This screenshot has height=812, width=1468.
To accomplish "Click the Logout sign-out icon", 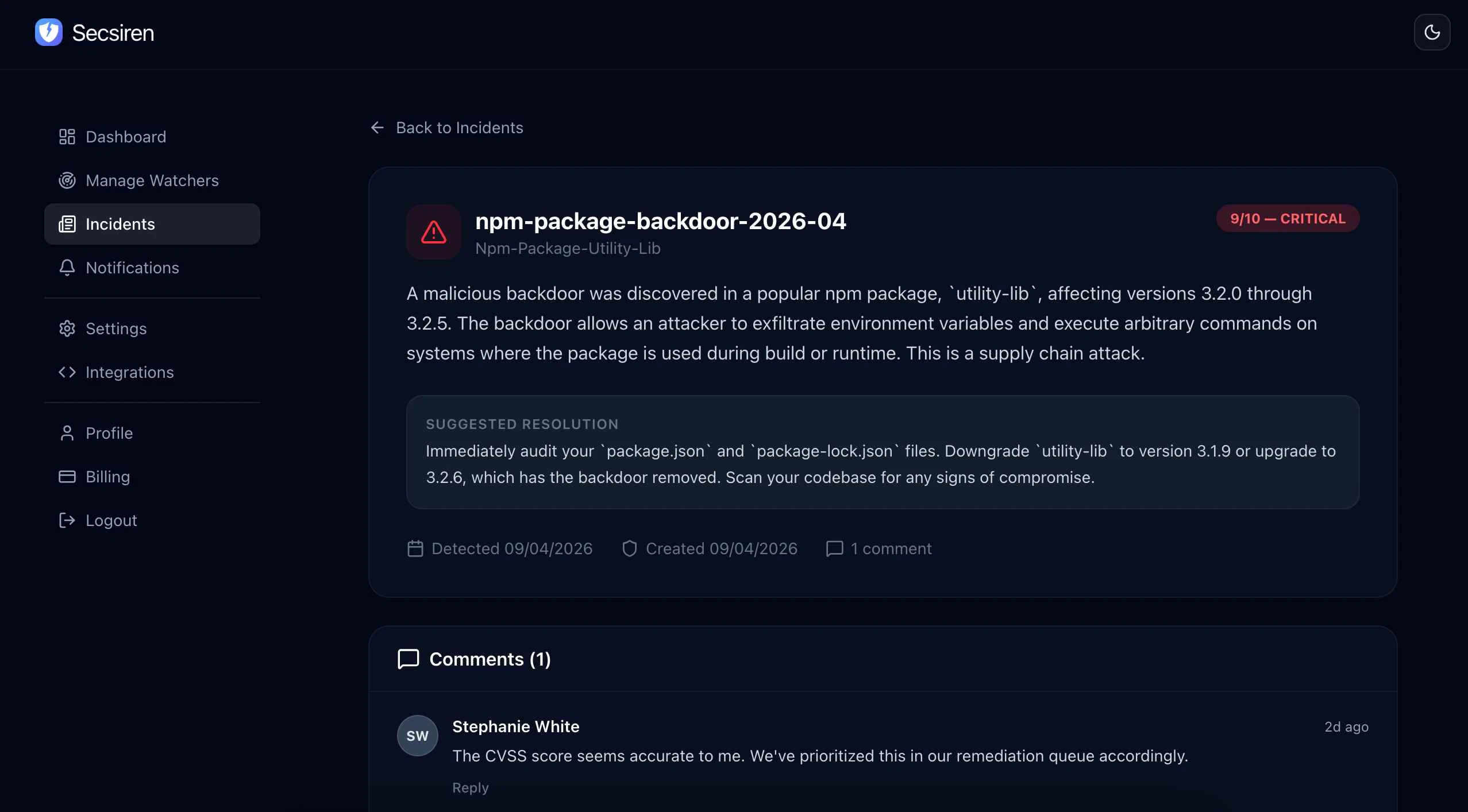I will tap(67, 520).
